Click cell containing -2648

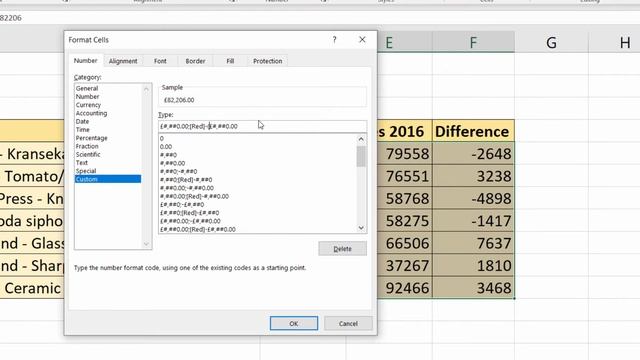click(473, 153)
